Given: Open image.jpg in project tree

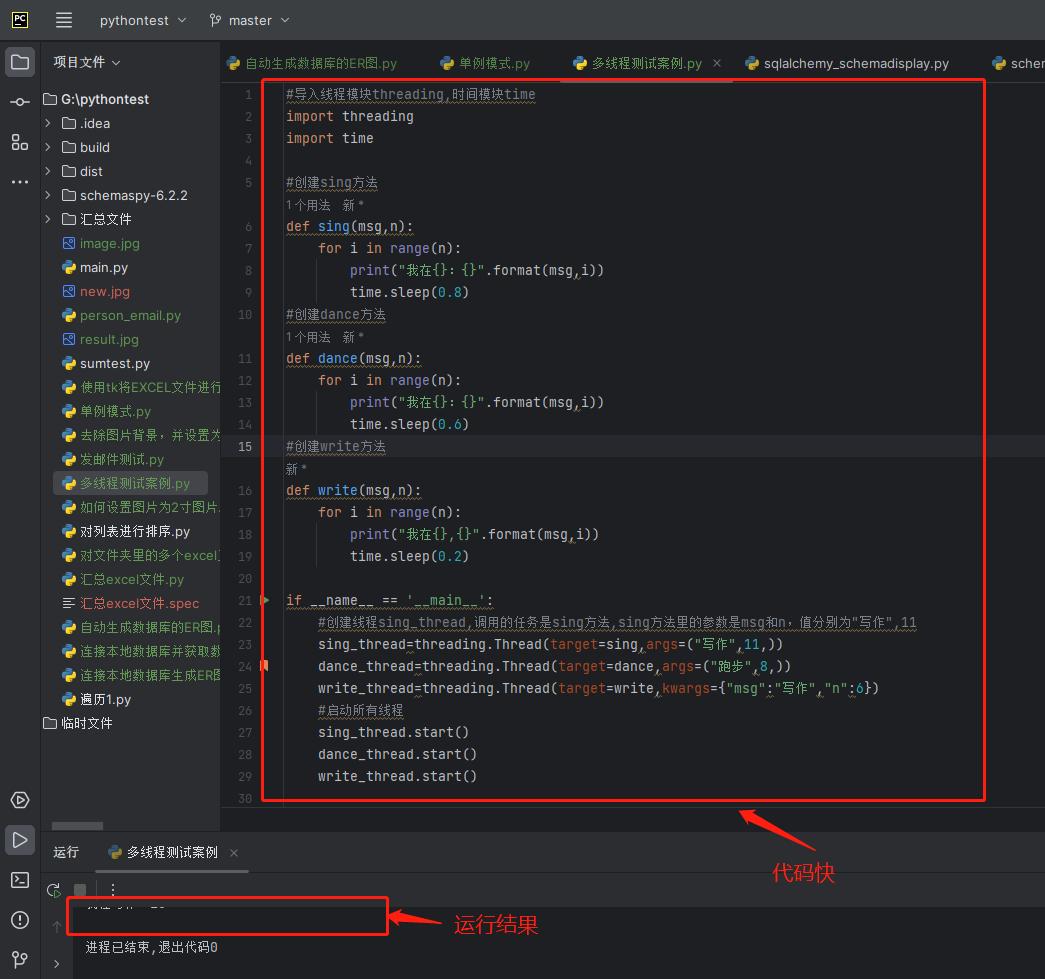Looking at the screenshot, I should click(101, 243).
